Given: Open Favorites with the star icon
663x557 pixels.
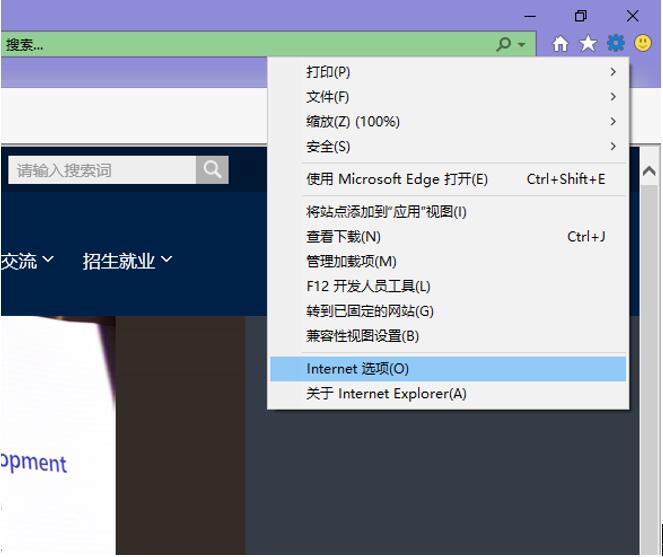Looking at the screenshot, I should [588, 44].
